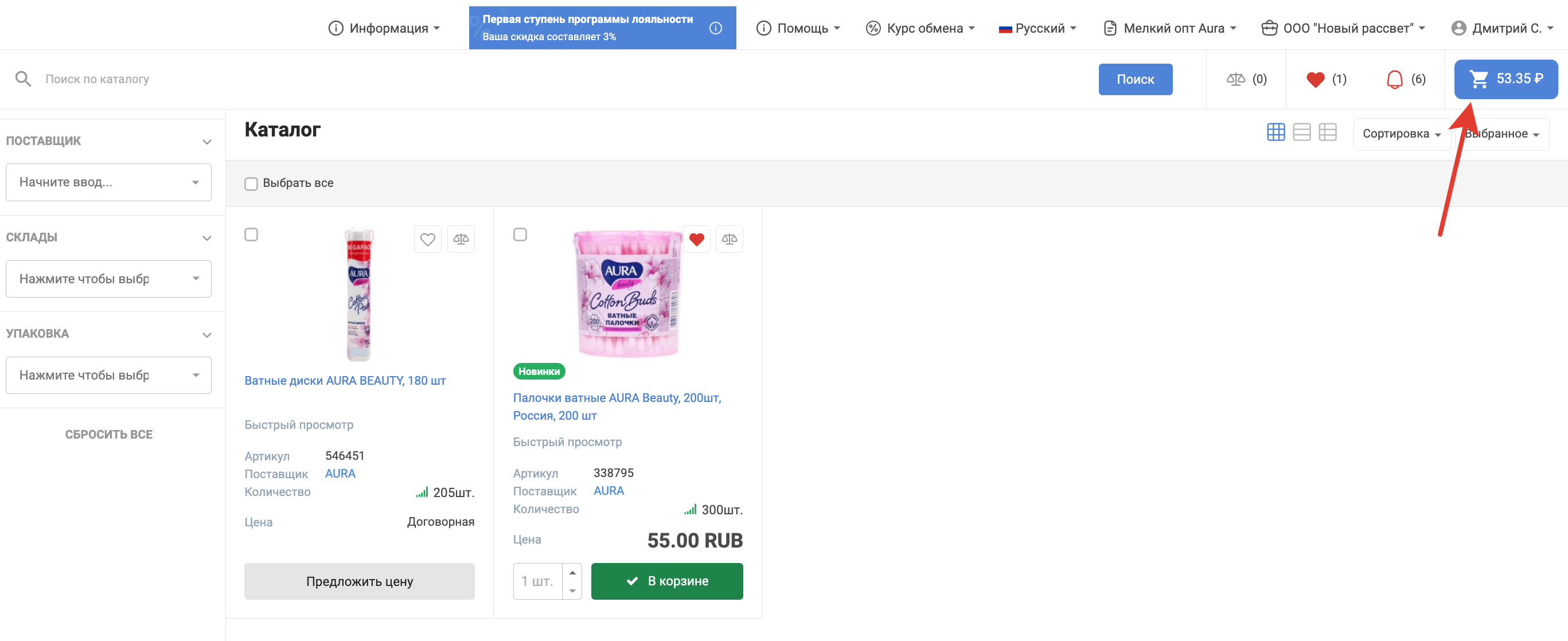The height and width of the screenshot is (641, 1568).
Task: Switch to table view layout
Action: click(1328, 132)
